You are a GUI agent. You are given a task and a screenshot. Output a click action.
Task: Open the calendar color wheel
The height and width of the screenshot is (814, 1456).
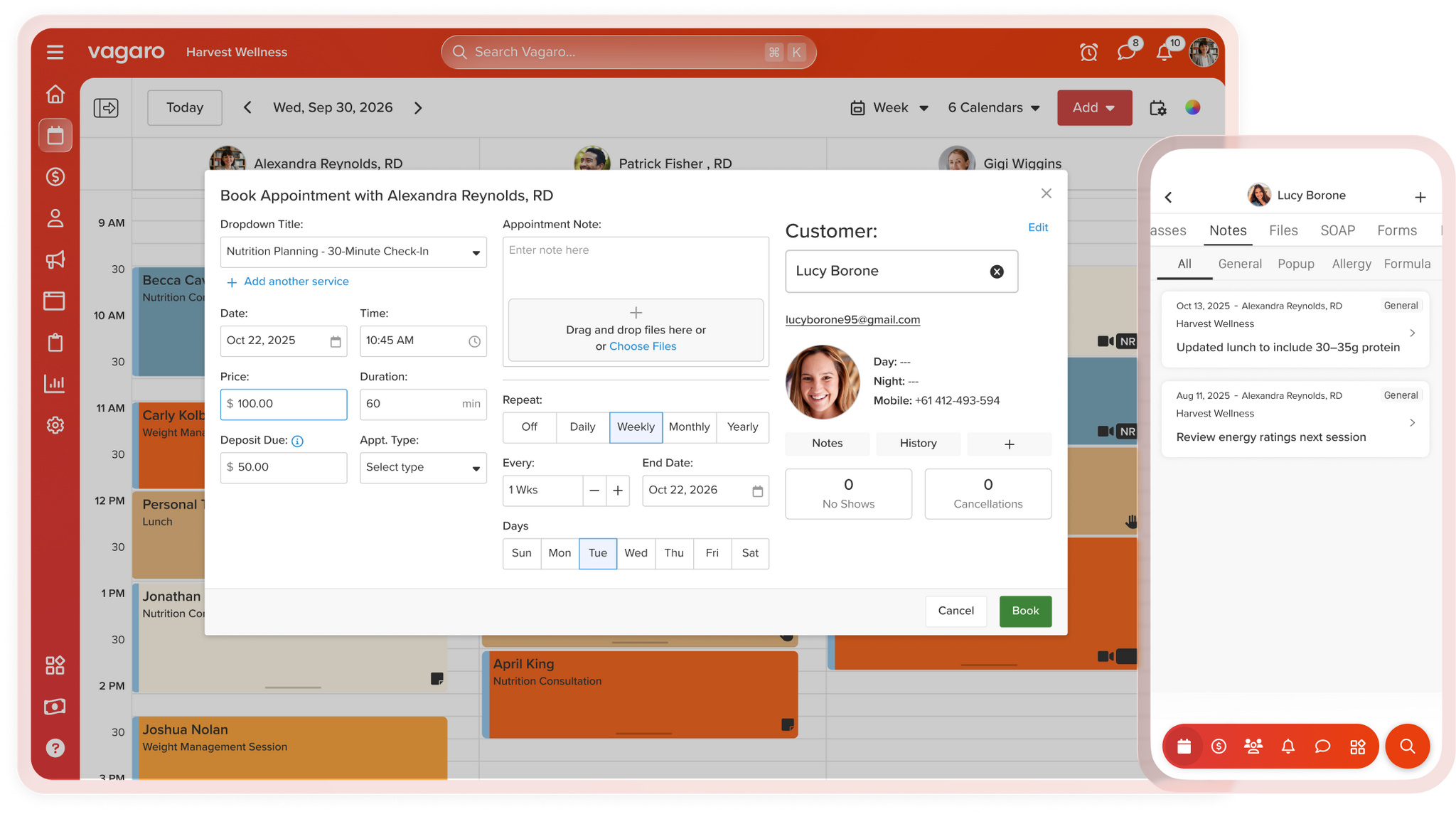(x=1193, y=107)
